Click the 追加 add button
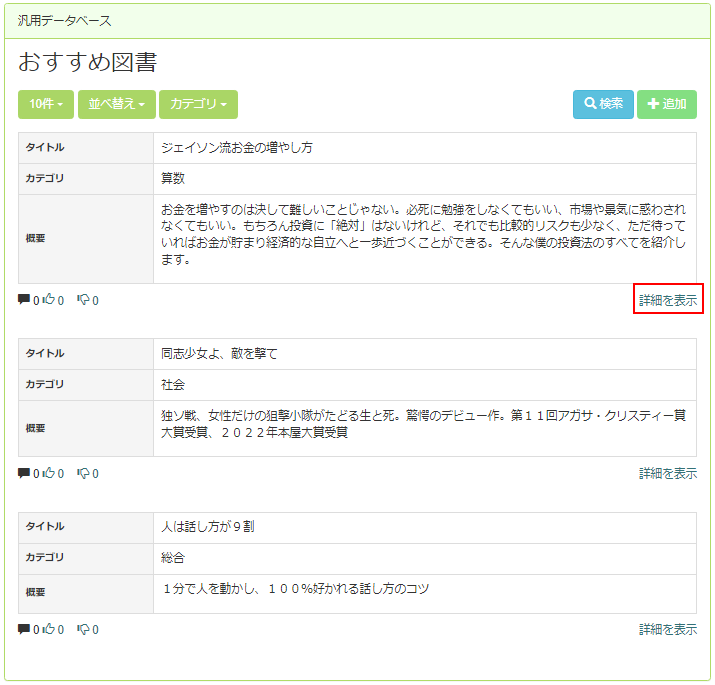 667,104
